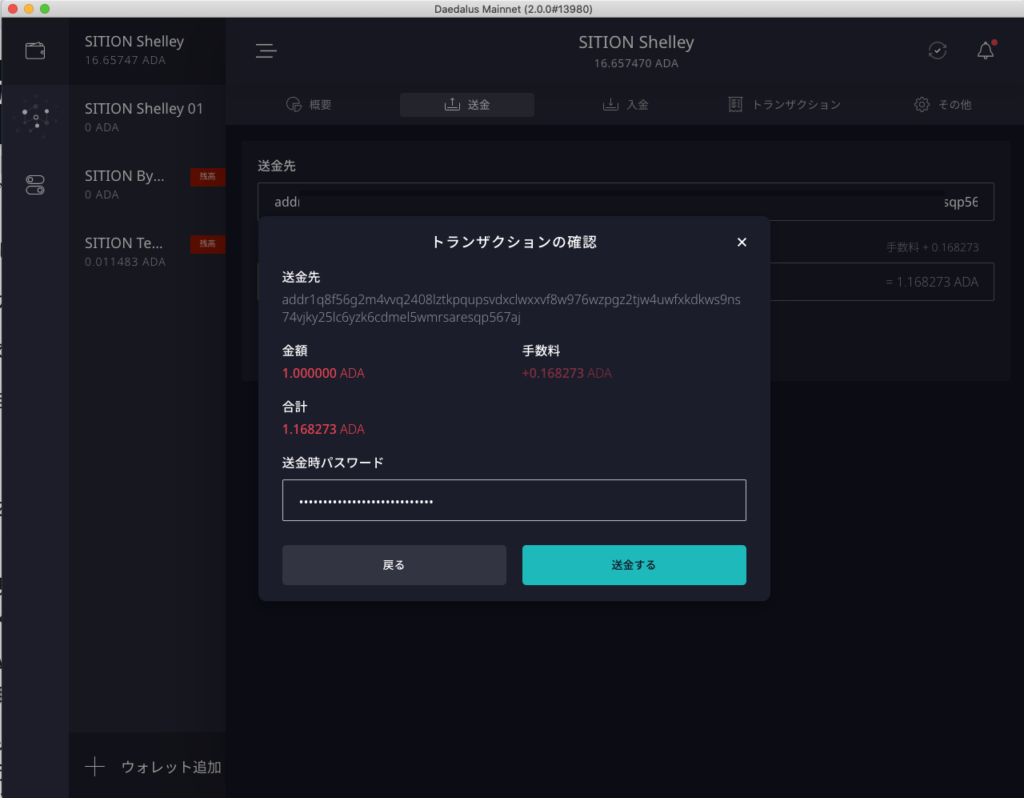Confirm with the 送金する button

(x=634, y=565)
